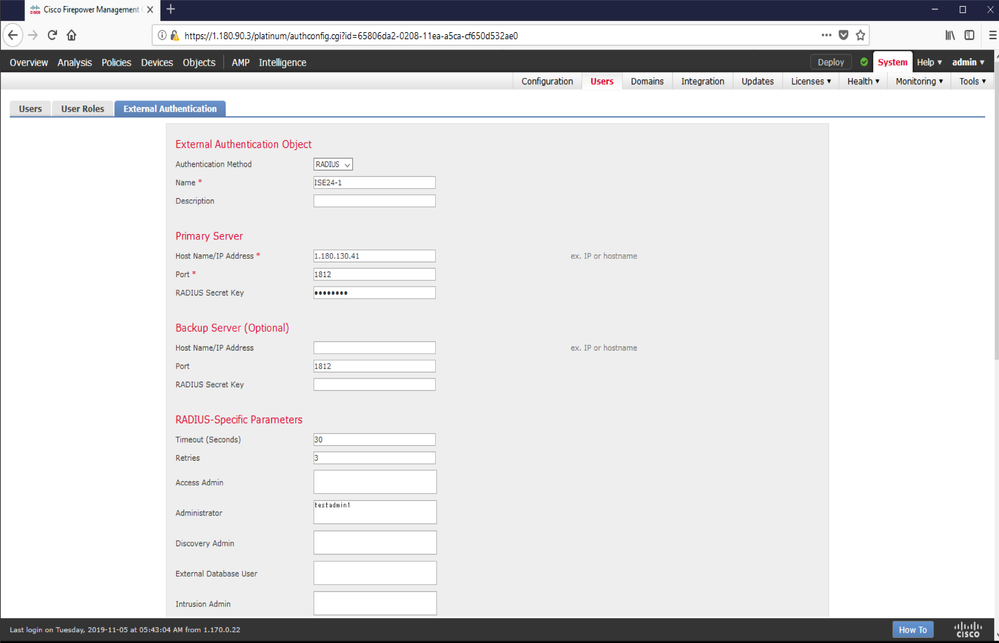Open the Analysis menu
This screenshot has height=643, width=999.
point(75,62)
